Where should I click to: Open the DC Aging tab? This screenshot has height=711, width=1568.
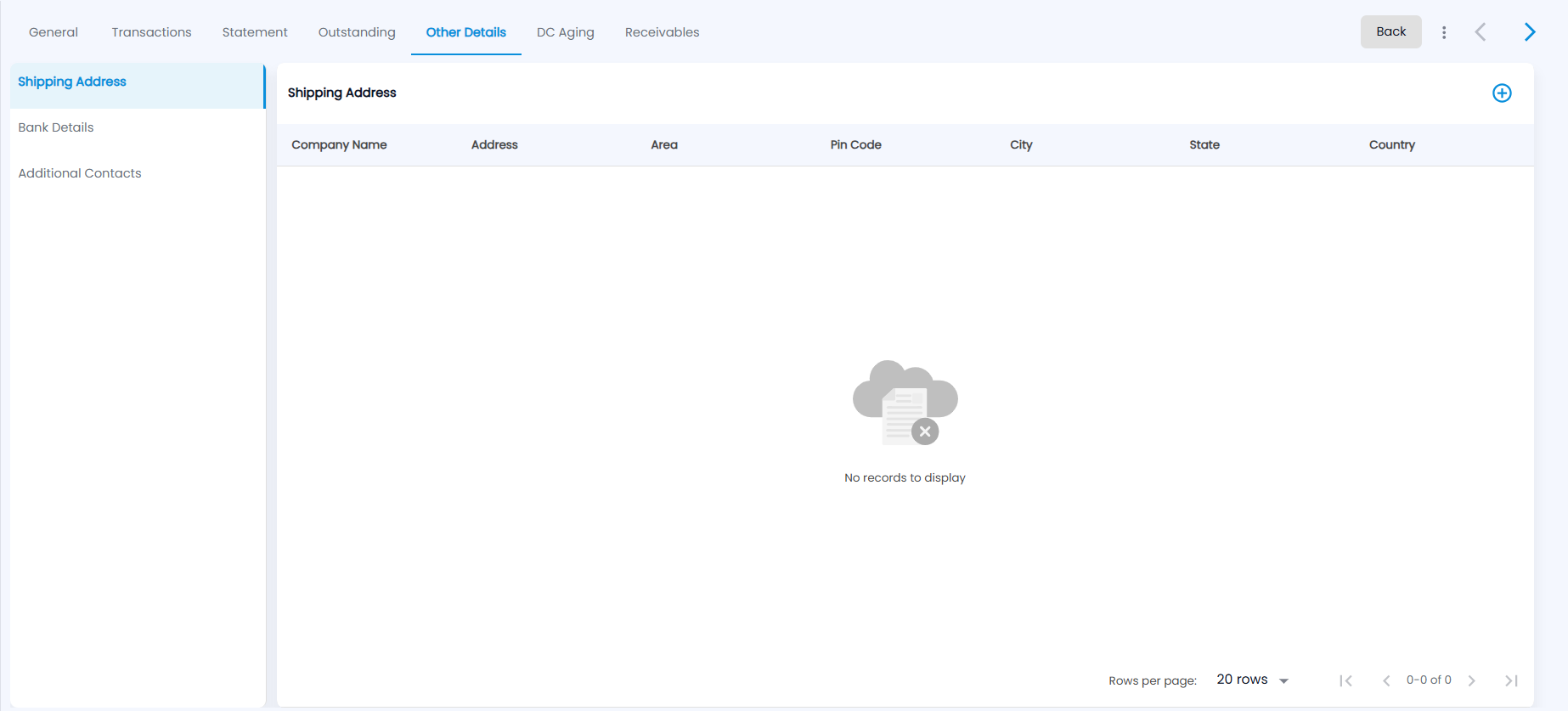[x=566, y=32]
